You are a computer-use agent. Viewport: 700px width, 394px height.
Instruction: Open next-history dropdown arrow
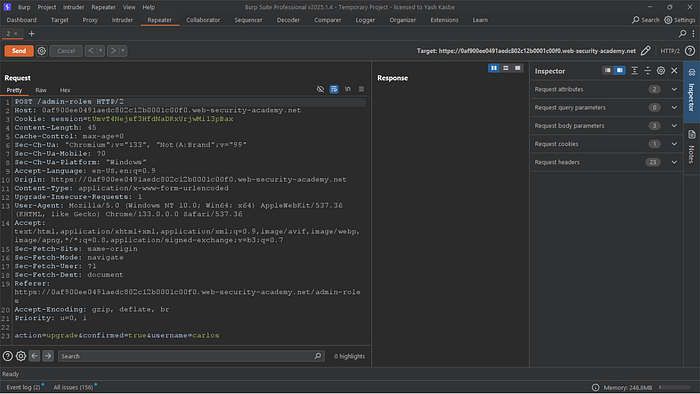(x=123, y=51)
